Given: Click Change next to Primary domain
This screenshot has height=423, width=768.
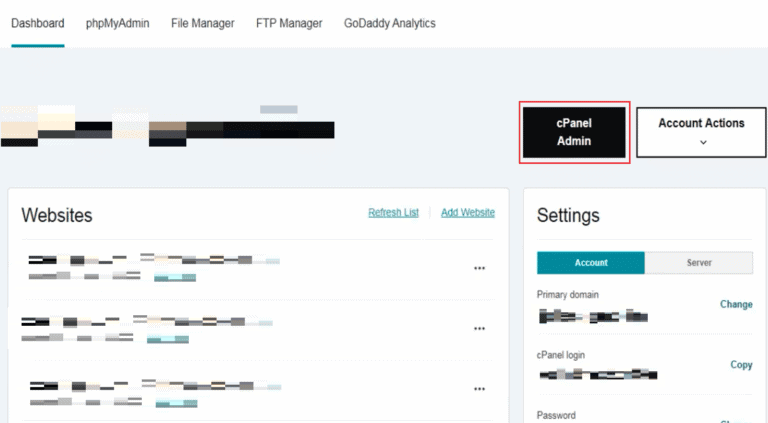Looking at the screenshot, I should (736, 304).
